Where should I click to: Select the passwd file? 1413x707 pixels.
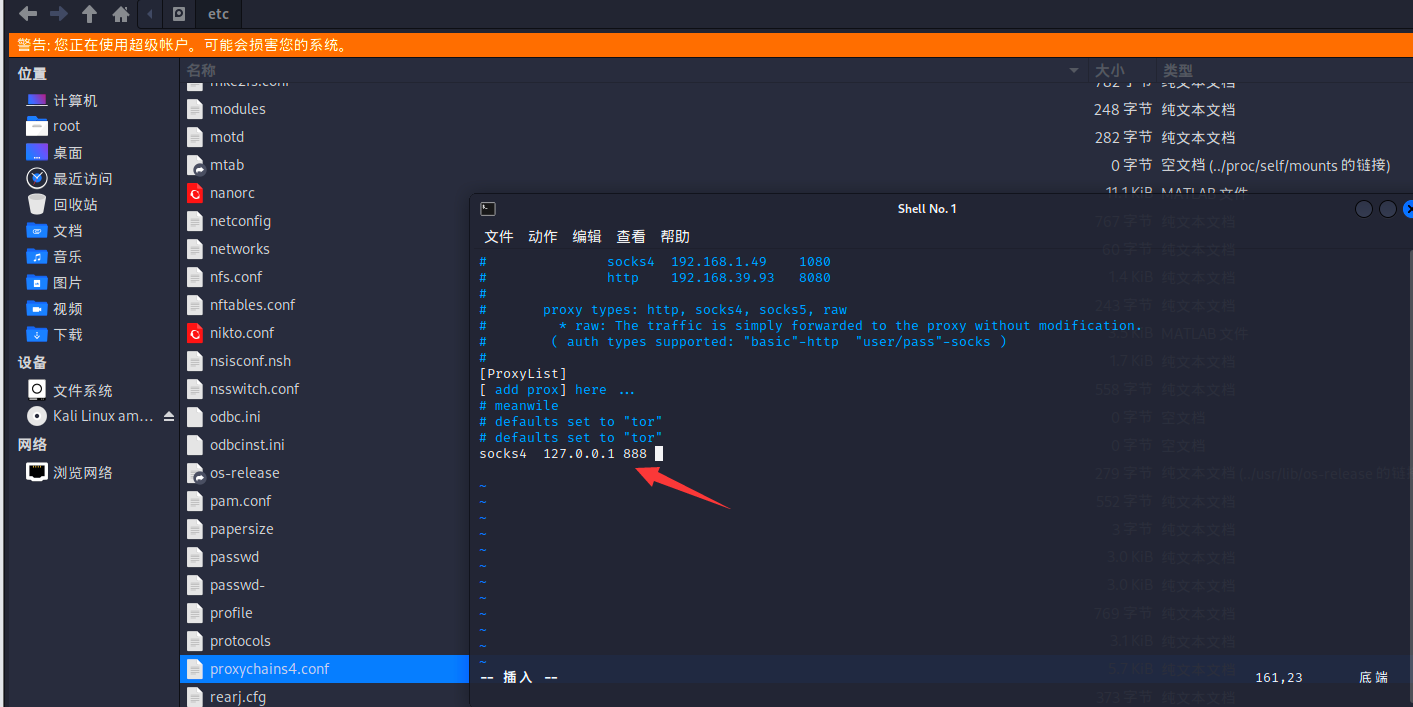[x=234, y=557]
